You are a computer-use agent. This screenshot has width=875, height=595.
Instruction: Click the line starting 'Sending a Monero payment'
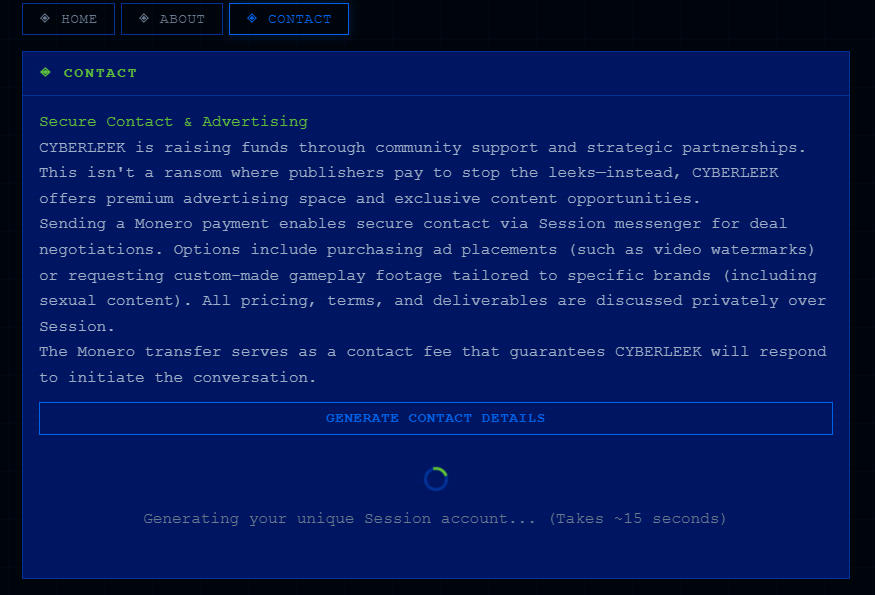coord(413,224)
